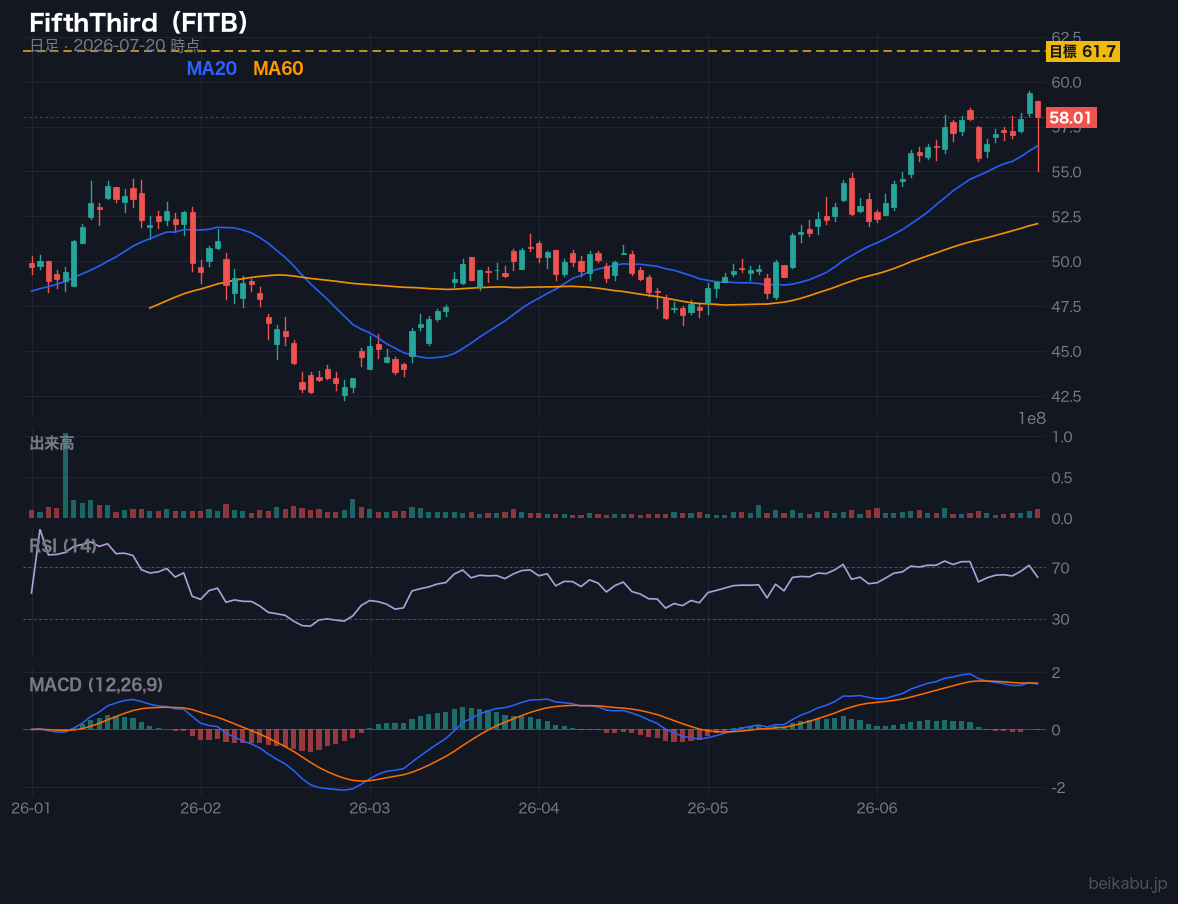Click the 26-04 date axis label

click(x=539, y=809)
